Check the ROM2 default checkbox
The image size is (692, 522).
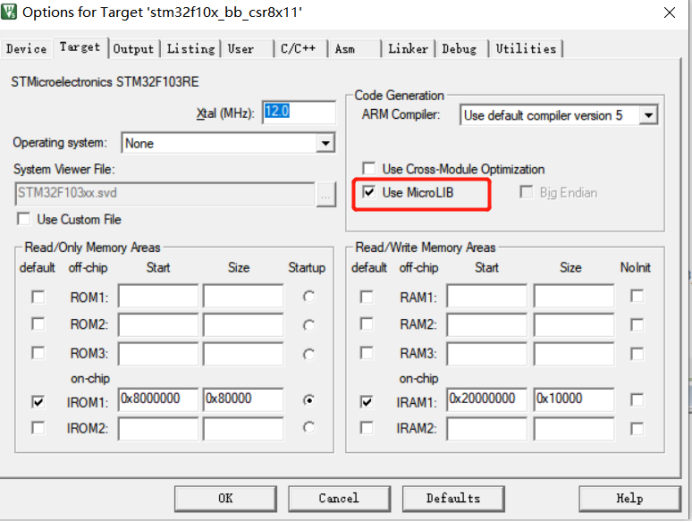click(x=38, y=324)
